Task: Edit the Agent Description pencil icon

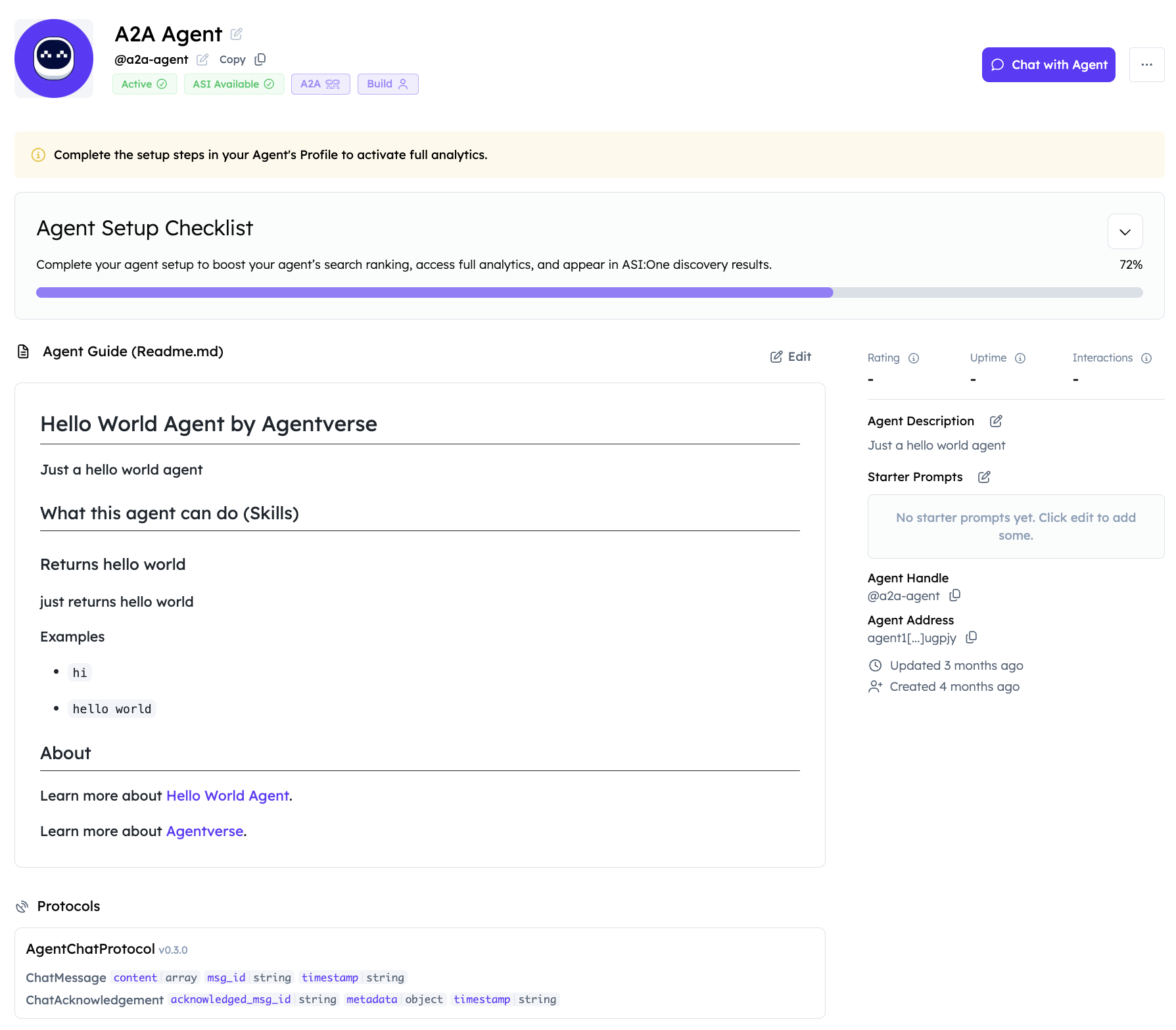Action: [x=996, y=421]
